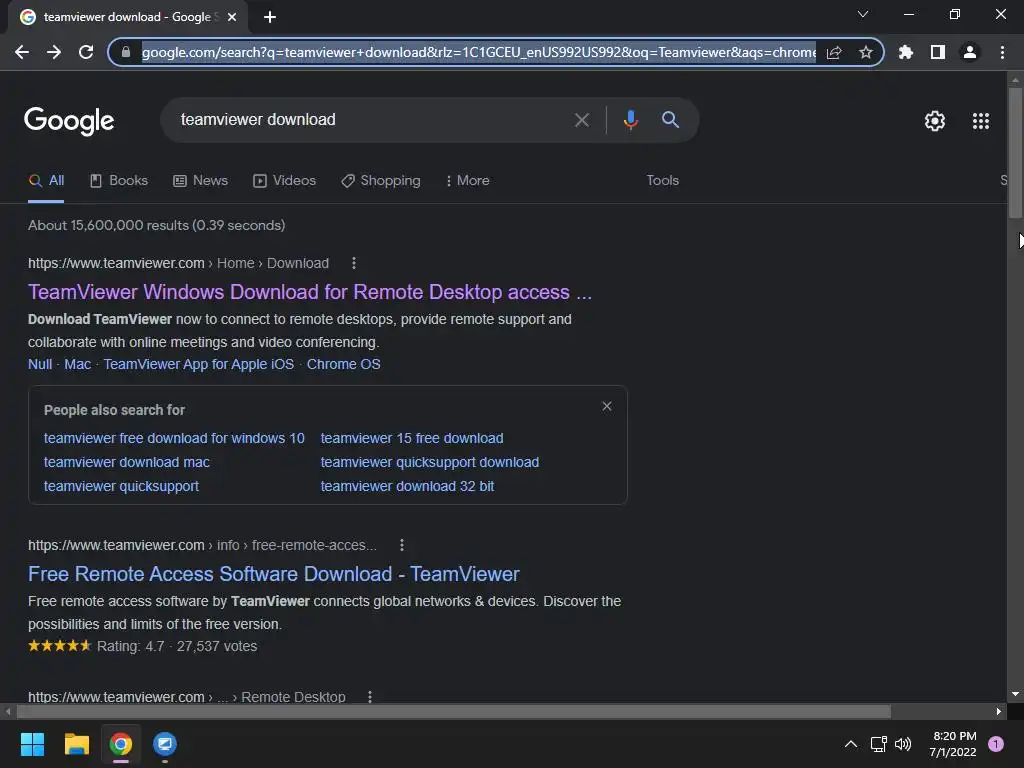Click scroll right arrow on horizontal scrollbar
The image size is (1024, 768).
[x=999, y=711]
